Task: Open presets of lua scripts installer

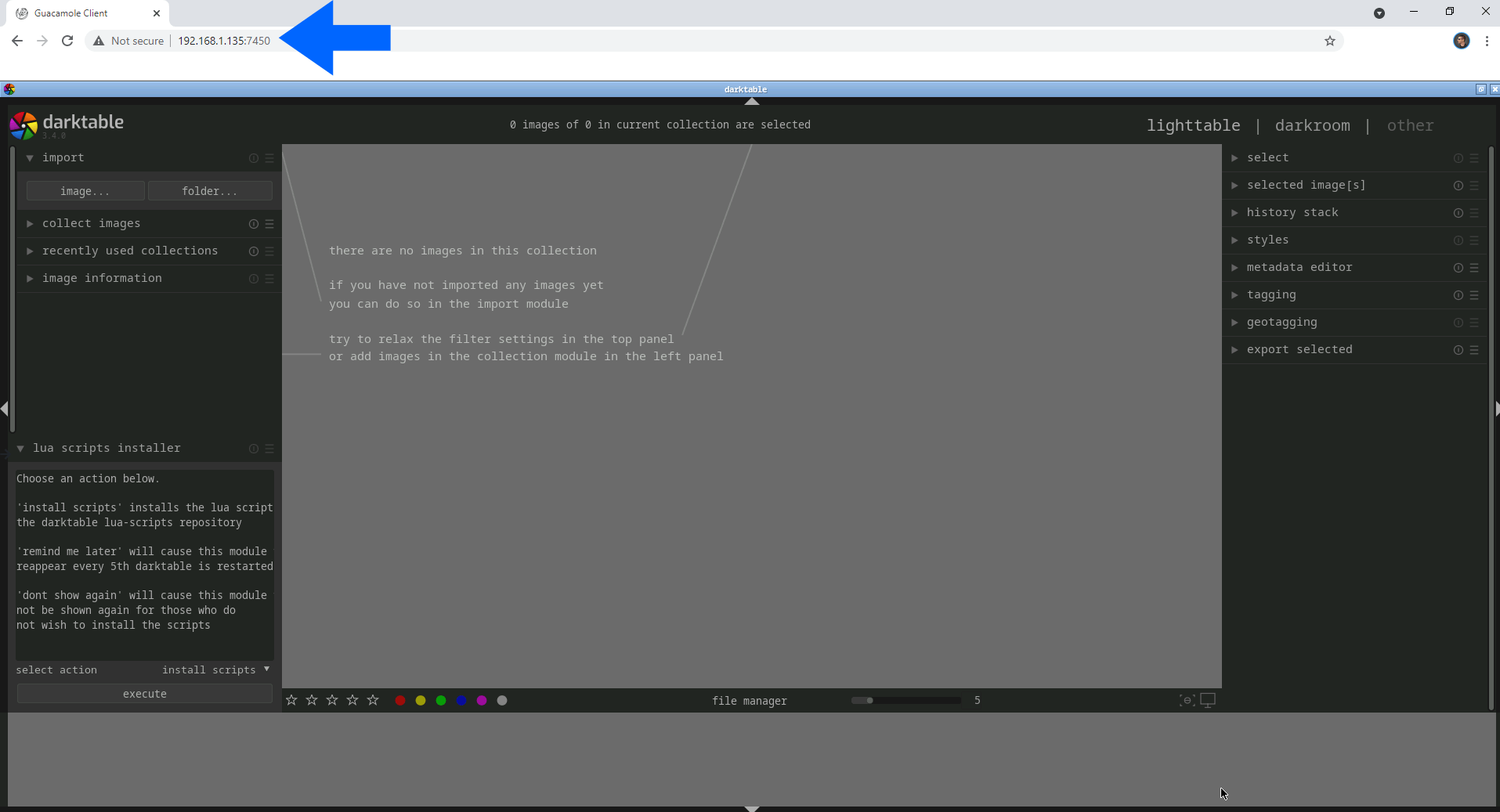Action: (x=269, y=449)
